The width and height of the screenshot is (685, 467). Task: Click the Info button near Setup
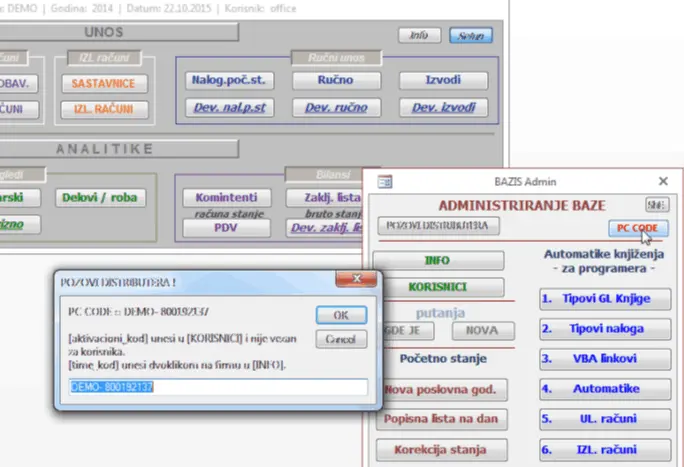(419, 35)
